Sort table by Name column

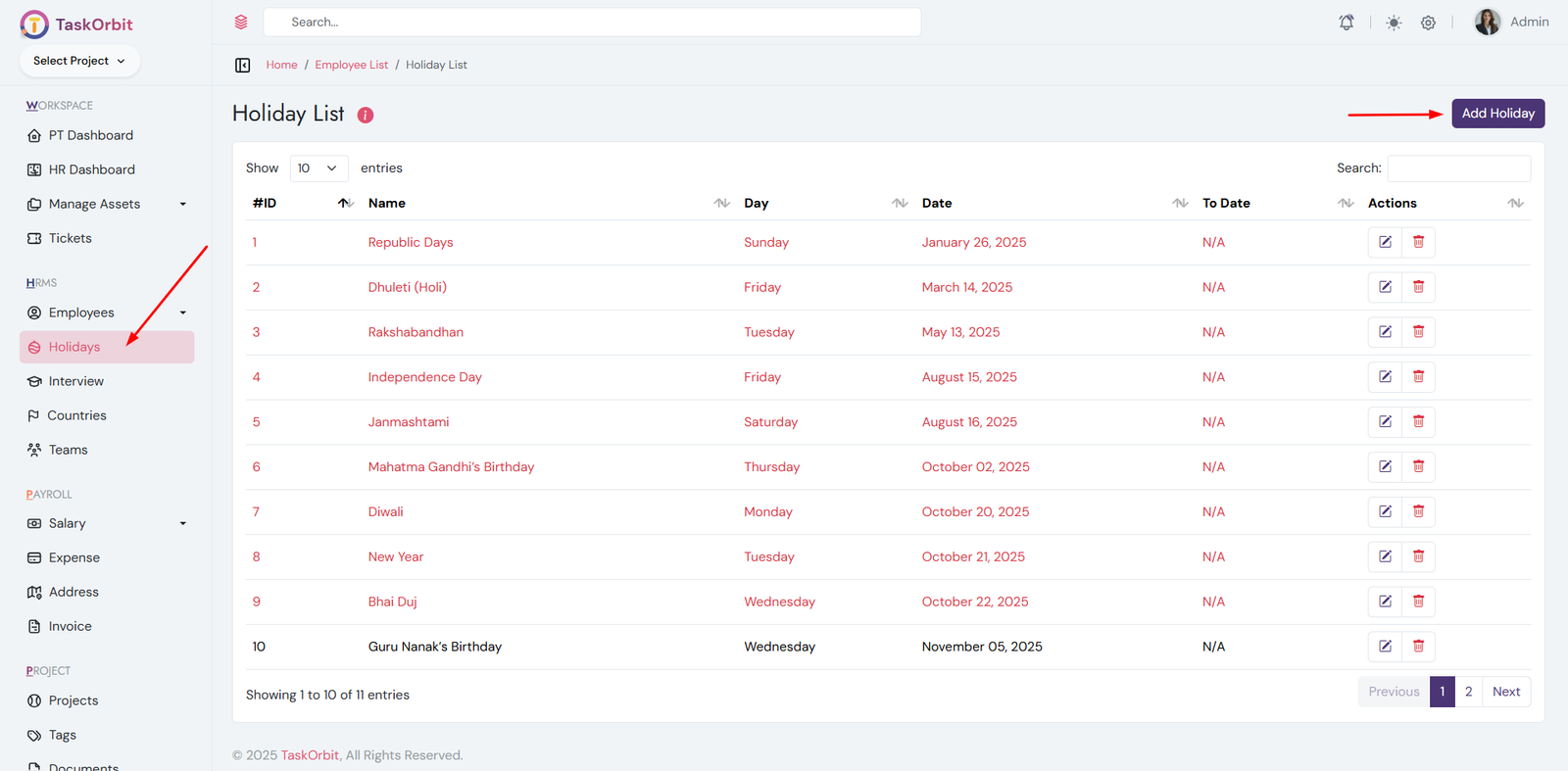(x=387, y=203)
